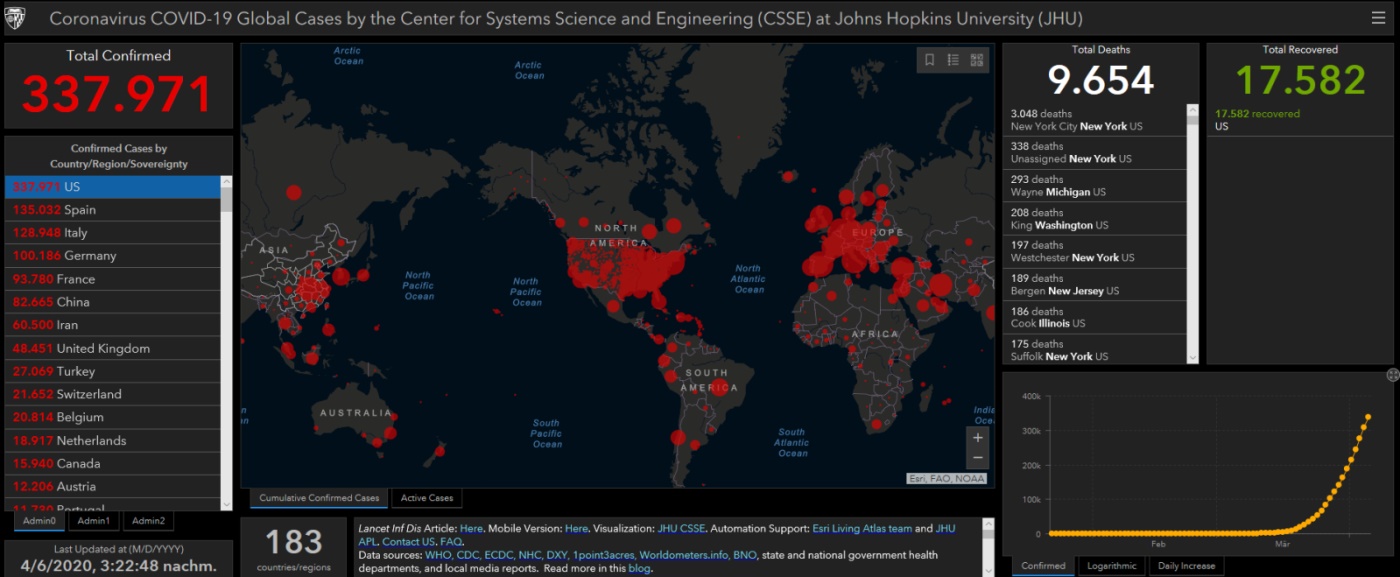Select Italy with 128.948 cases
This screenshot has width=1400, height=577.
[112, 233]
